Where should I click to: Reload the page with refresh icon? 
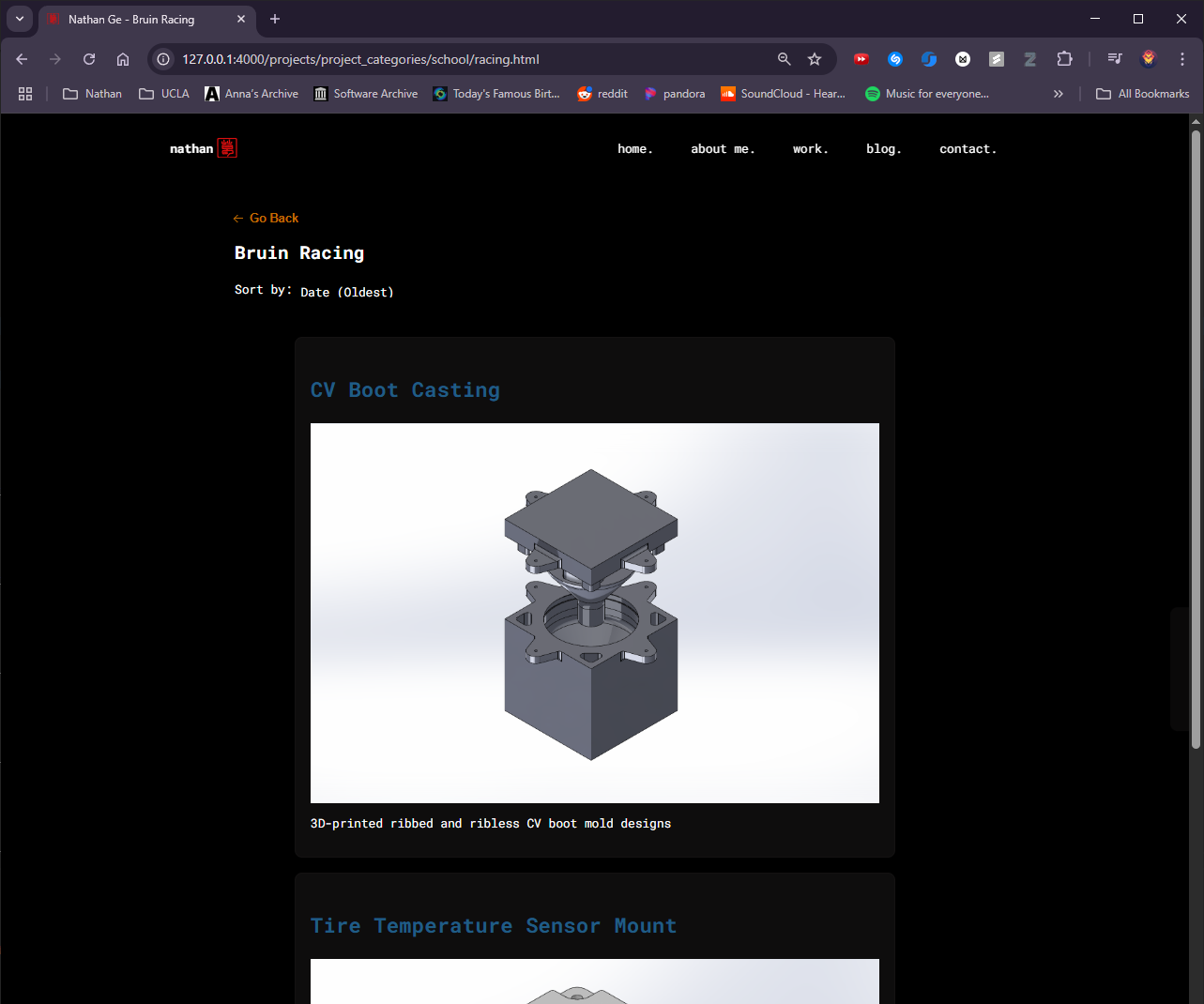pos(89,59)
